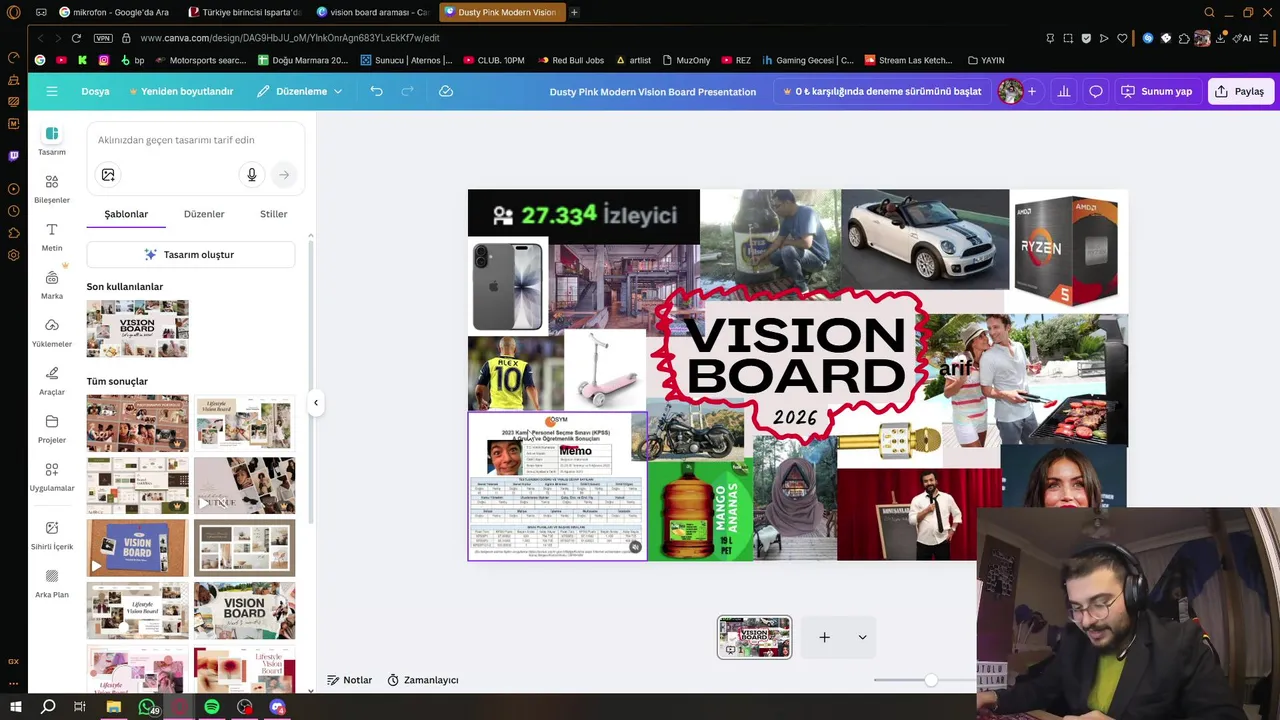
Task: Add collaborator with the plus icon
Action: [1031, 91]
